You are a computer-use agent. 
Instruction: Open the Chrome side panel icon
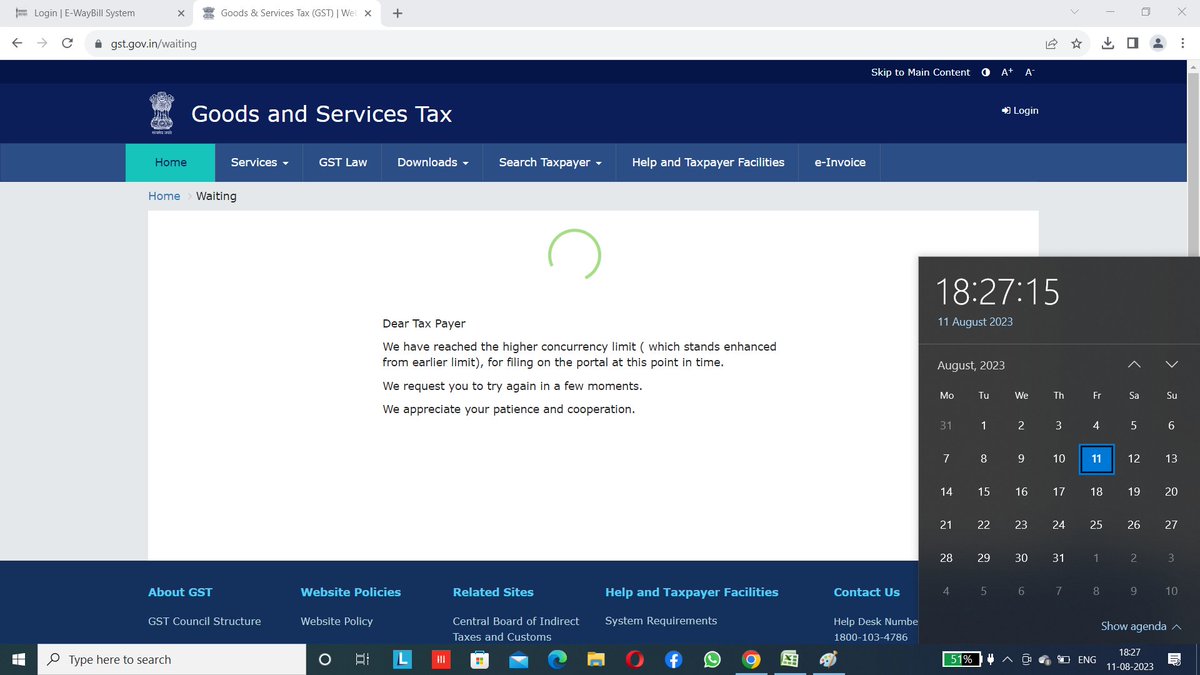(1132, 43)
